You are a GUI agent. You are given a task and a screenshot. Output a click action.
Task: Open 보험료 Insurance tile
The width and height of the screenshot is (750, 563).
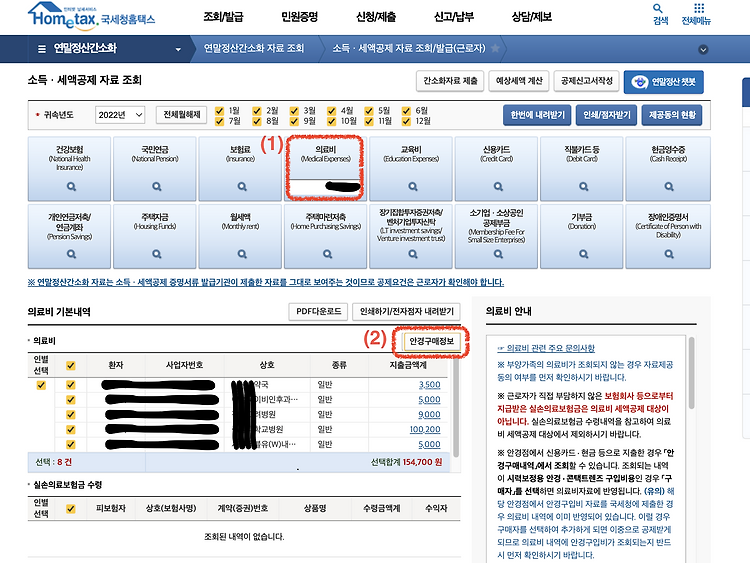tap(240, 168)
